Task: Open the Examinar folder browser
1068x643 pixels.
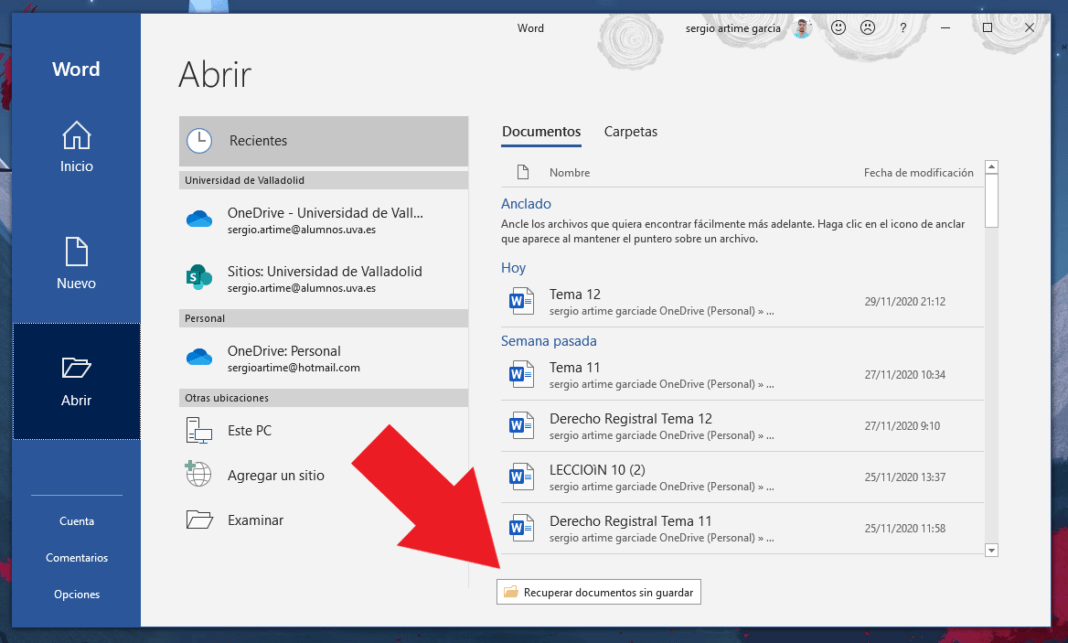Action: 324,520
